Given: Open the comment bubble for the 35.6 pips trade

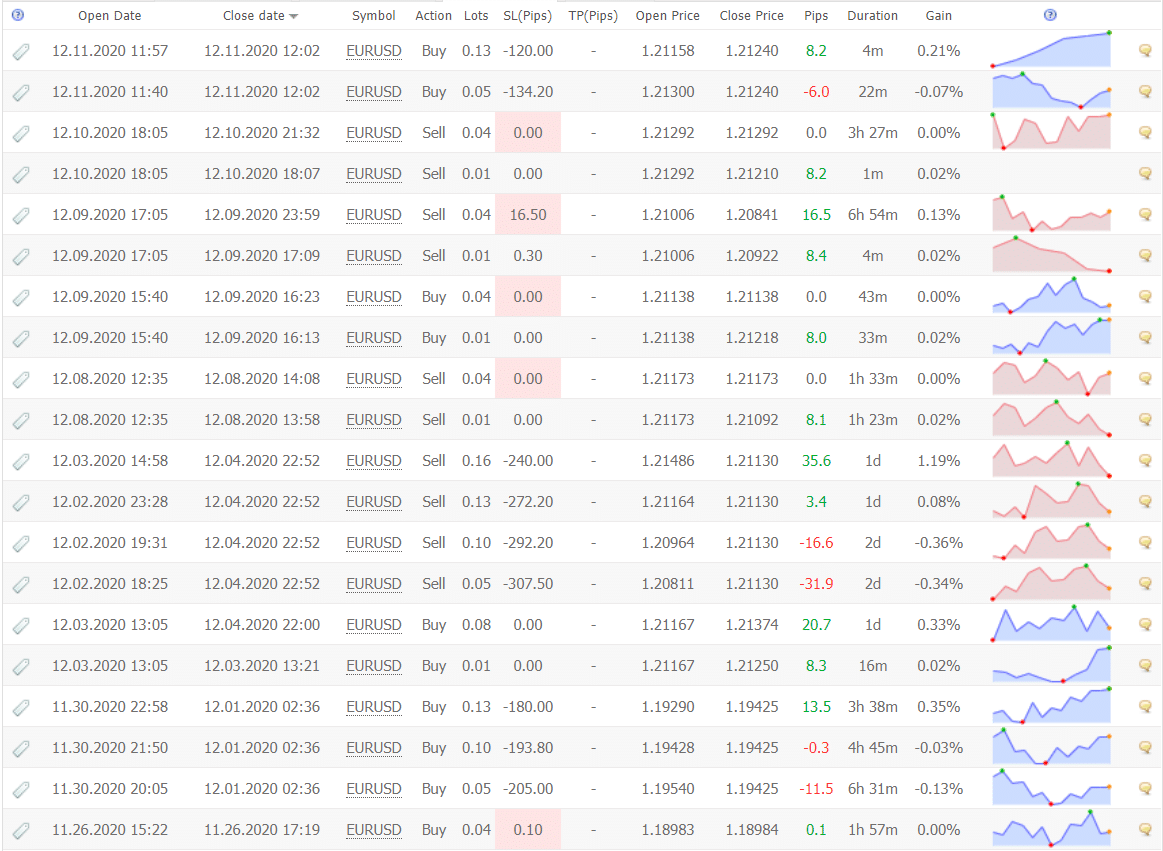Looking at the screenshot, I should (1146, 461).
